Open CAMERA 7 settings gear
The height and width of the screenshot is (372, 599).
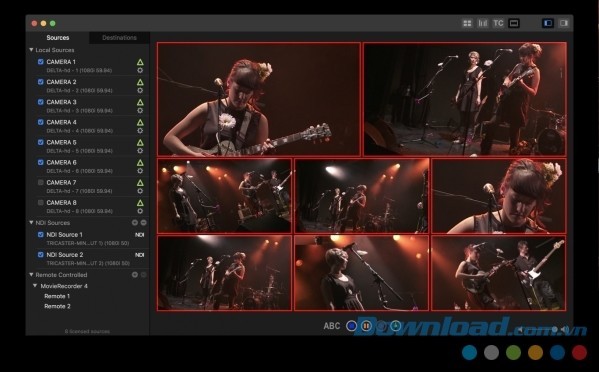click(x=140, y=191)
